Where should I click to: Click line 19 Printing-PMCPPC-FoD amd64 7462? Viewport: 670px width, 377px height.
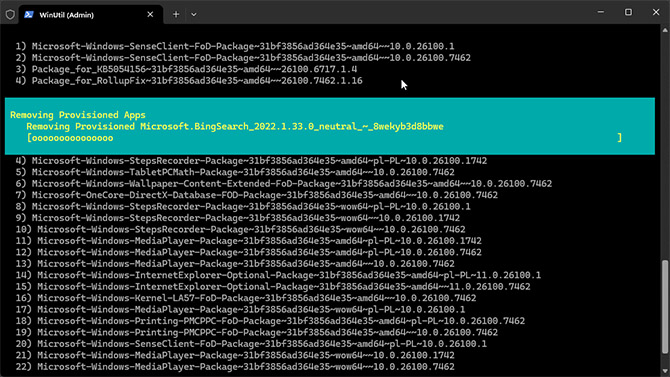256,333
